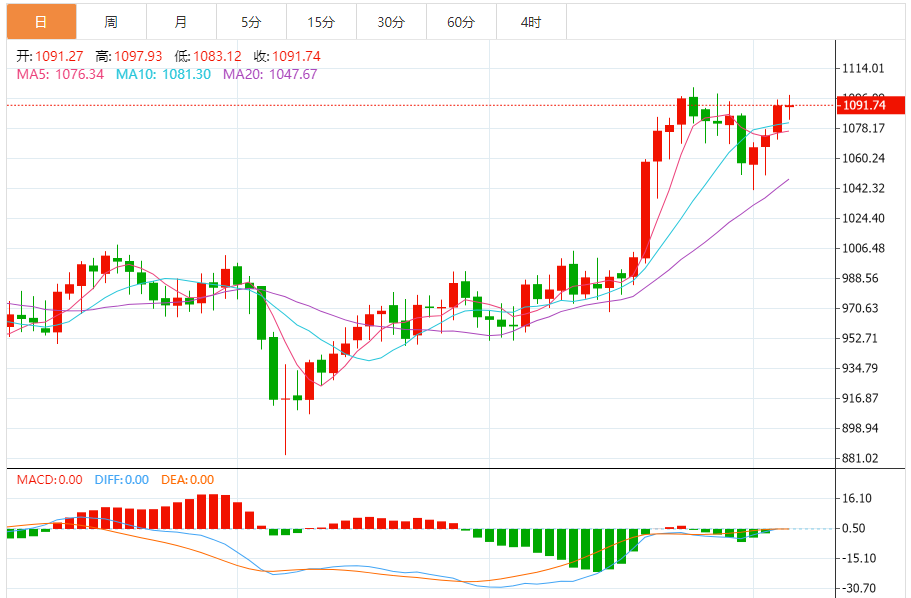Select the 日 daily chart tab
Screen dimensions: 911x598
point(41,22)
